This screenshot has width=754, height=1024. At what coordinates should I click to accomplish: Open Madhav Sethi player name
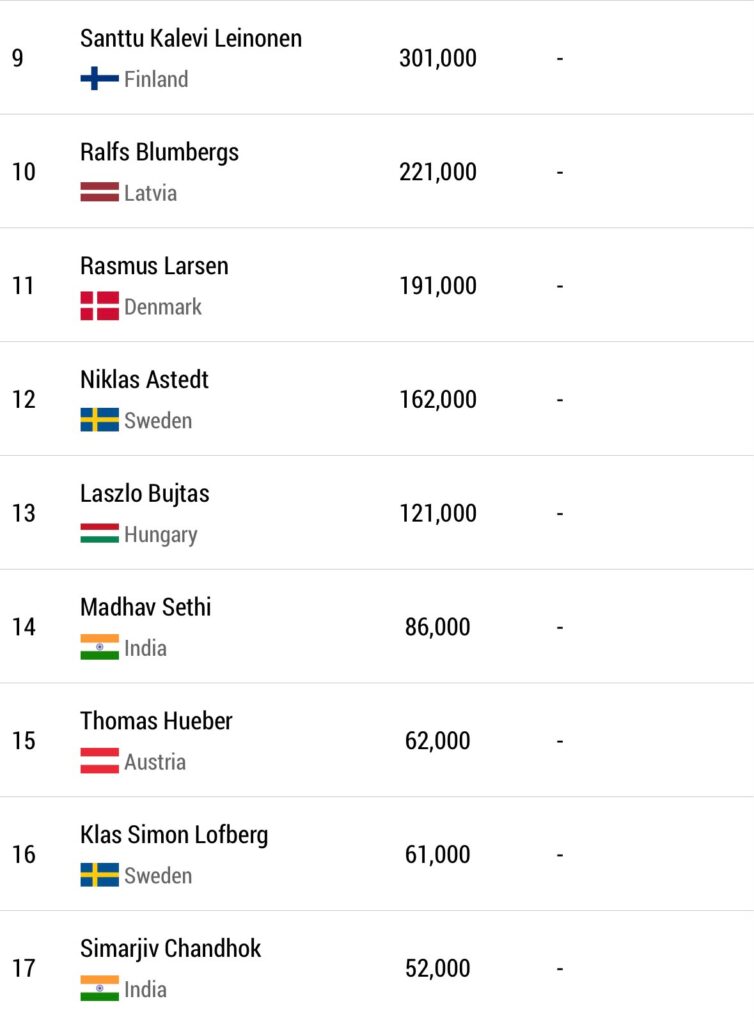[146, 607]
